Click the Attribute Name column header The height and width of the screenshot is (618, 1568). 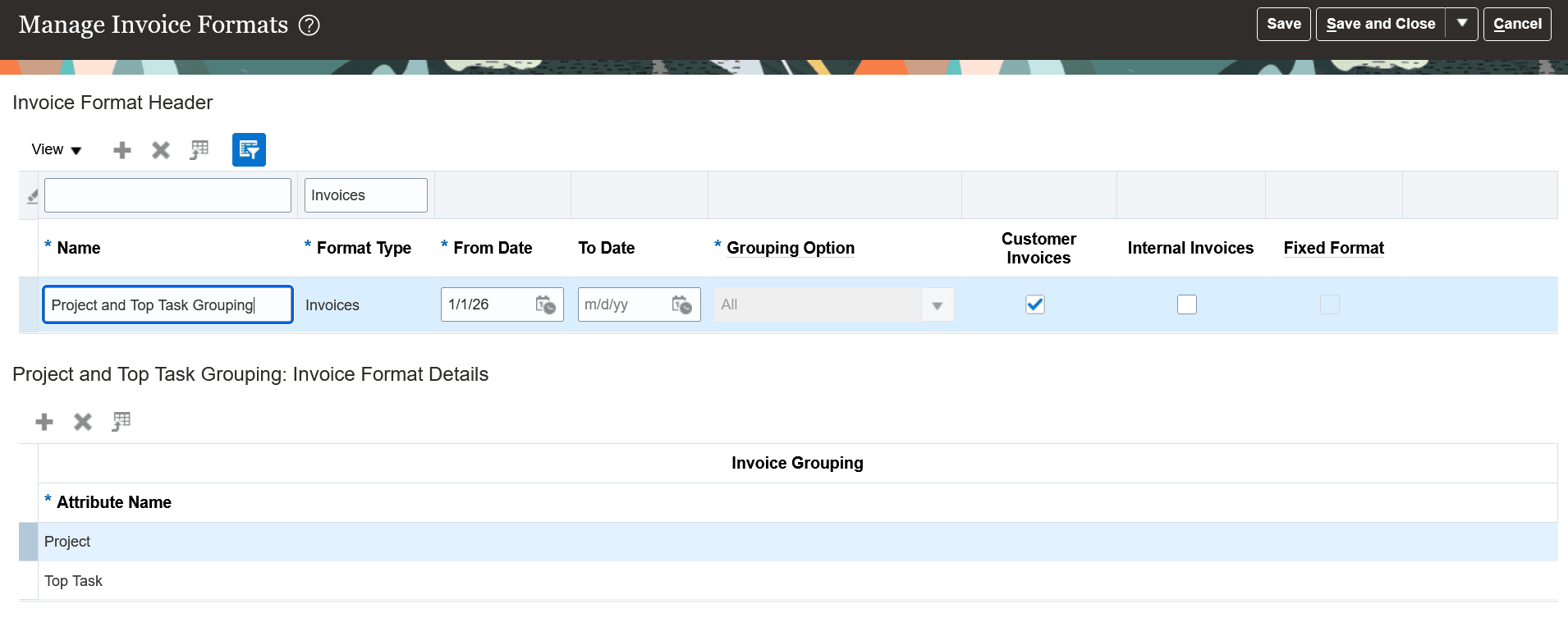click(x=114, y=502)
